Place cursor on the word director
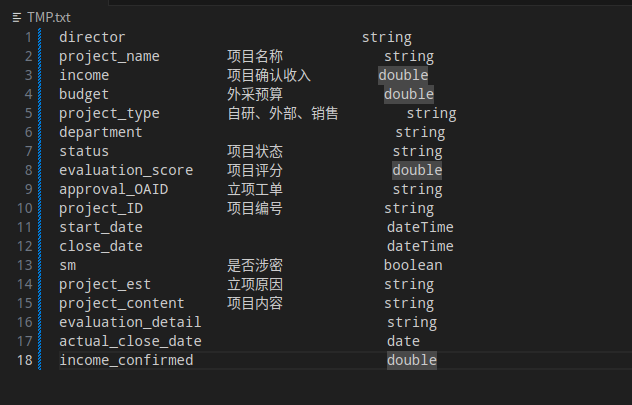Viewport: 632px width, 405px height. [x=92, y=37]
